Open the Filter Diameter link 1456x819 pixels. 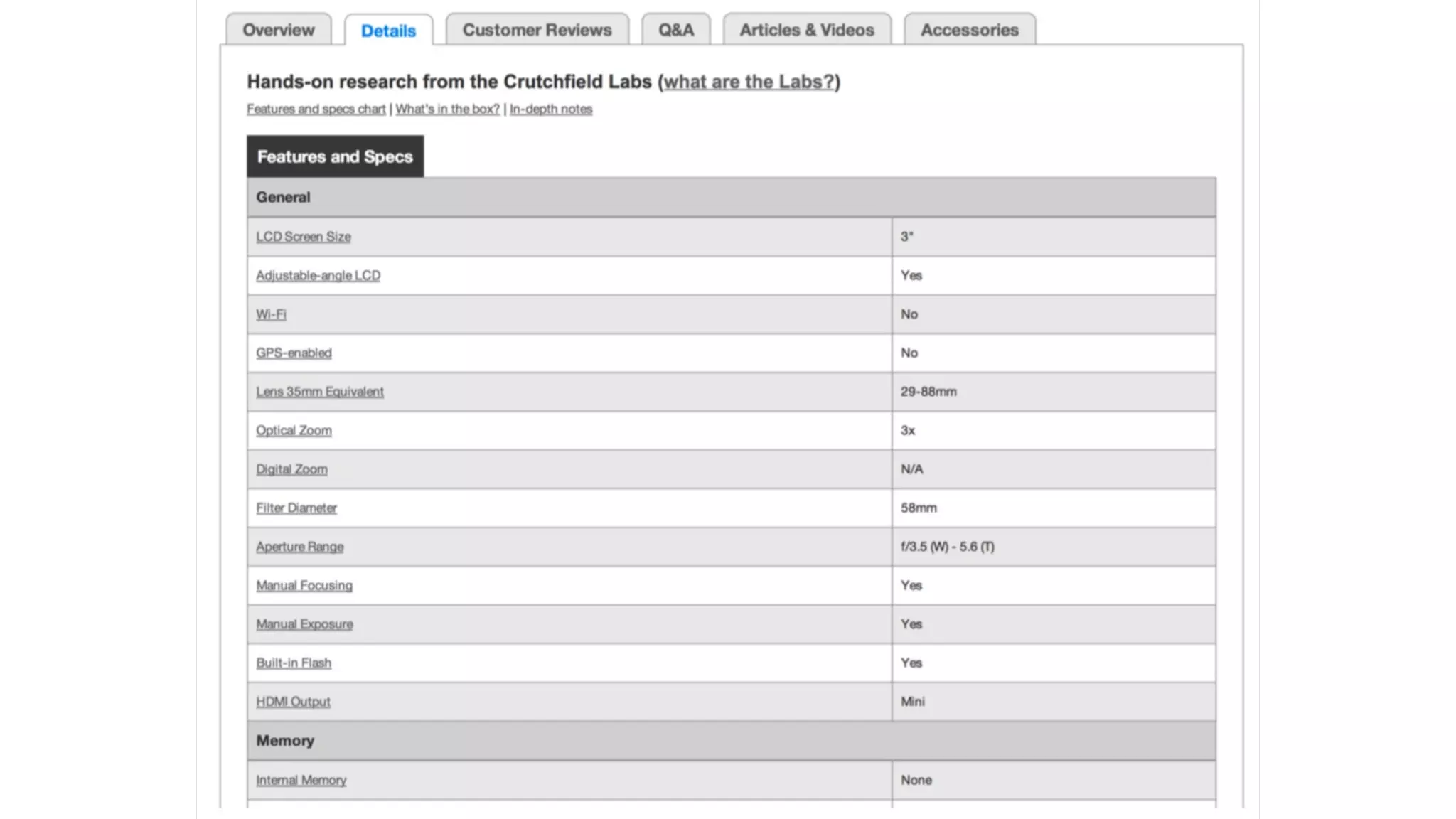pos(296,508)
